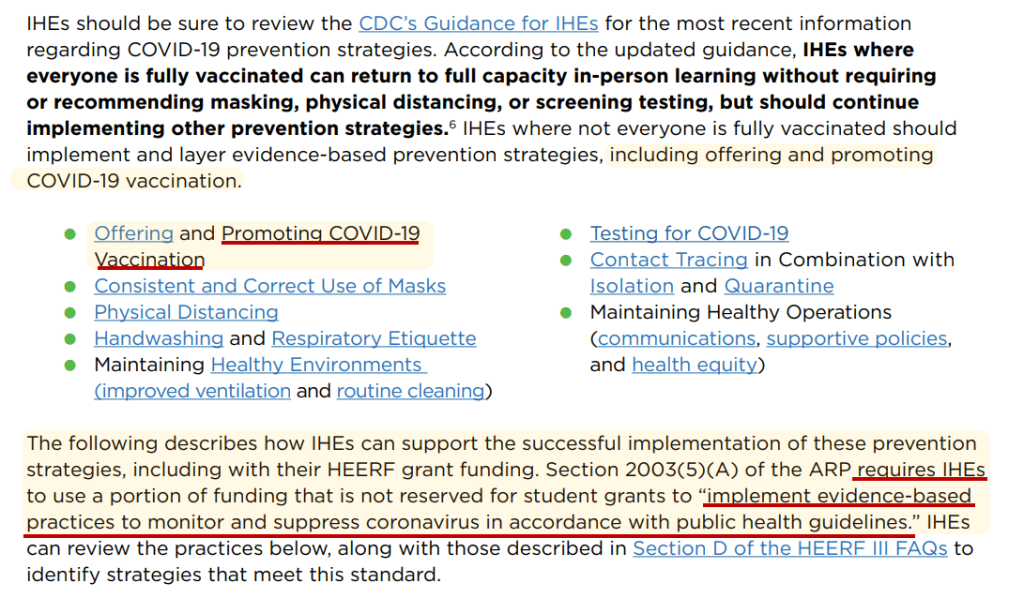Open the Testing for COVID-19 link
This screenshot has height=613, width=1024.
click(x=689, y=233)
